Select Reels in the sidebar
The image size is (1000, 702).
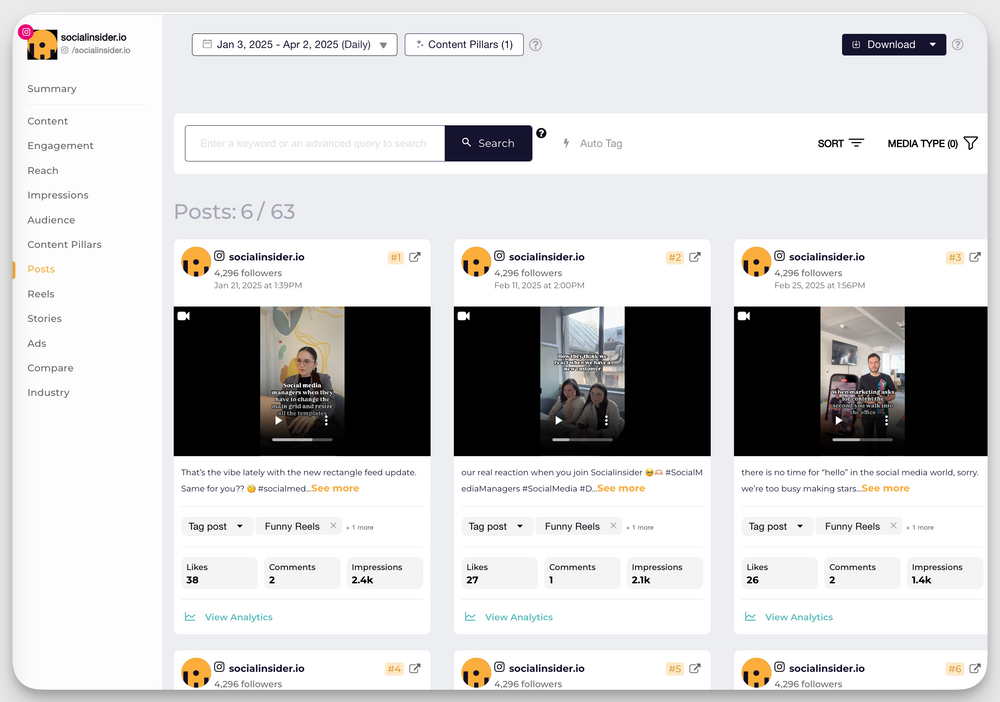[x=40, y=294]
